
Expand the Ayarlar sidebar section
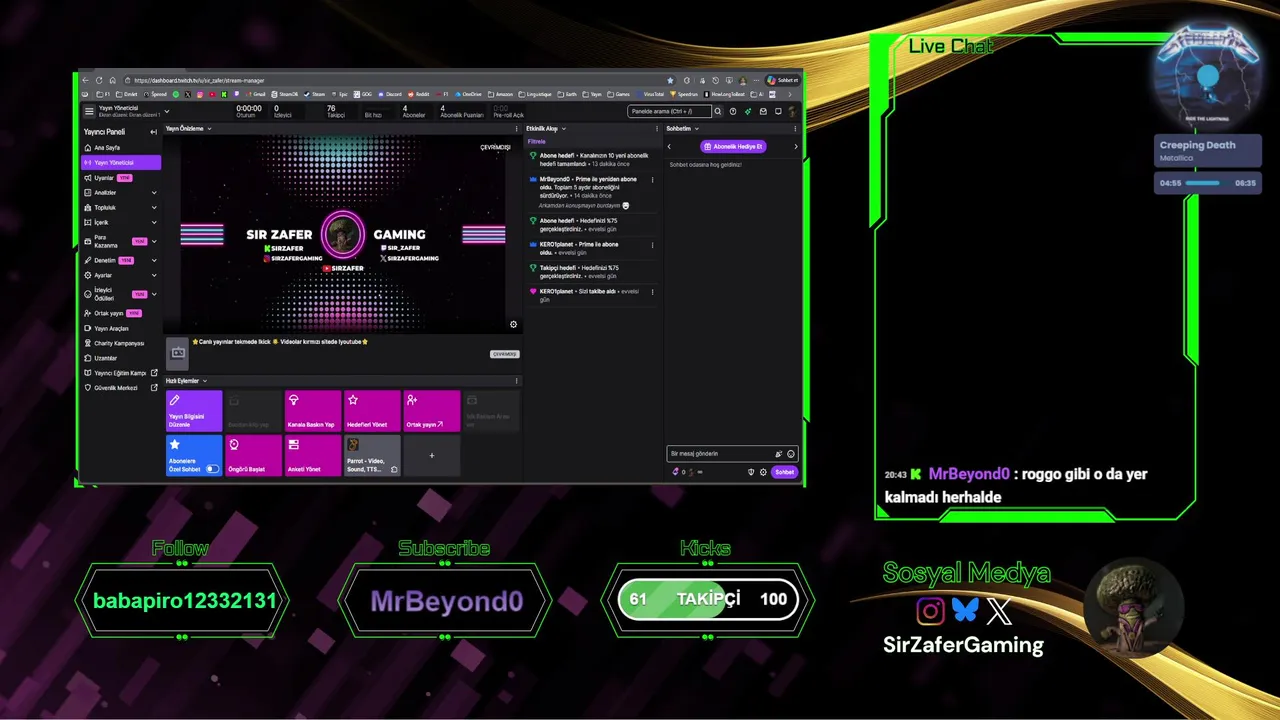tap(154, 275)
